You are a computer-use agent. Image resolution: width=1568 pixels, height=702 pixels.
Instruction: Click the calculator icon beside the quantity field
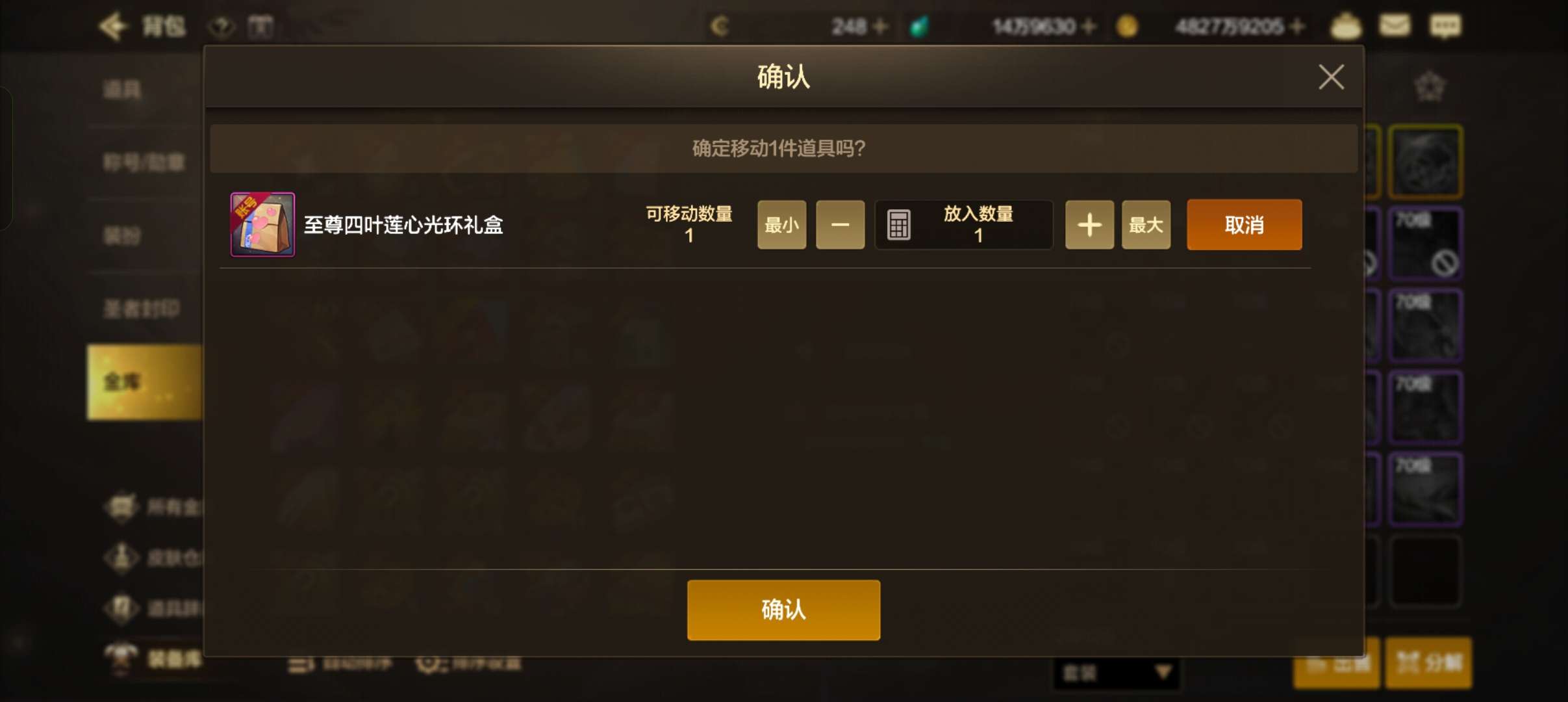click(898, 225)
